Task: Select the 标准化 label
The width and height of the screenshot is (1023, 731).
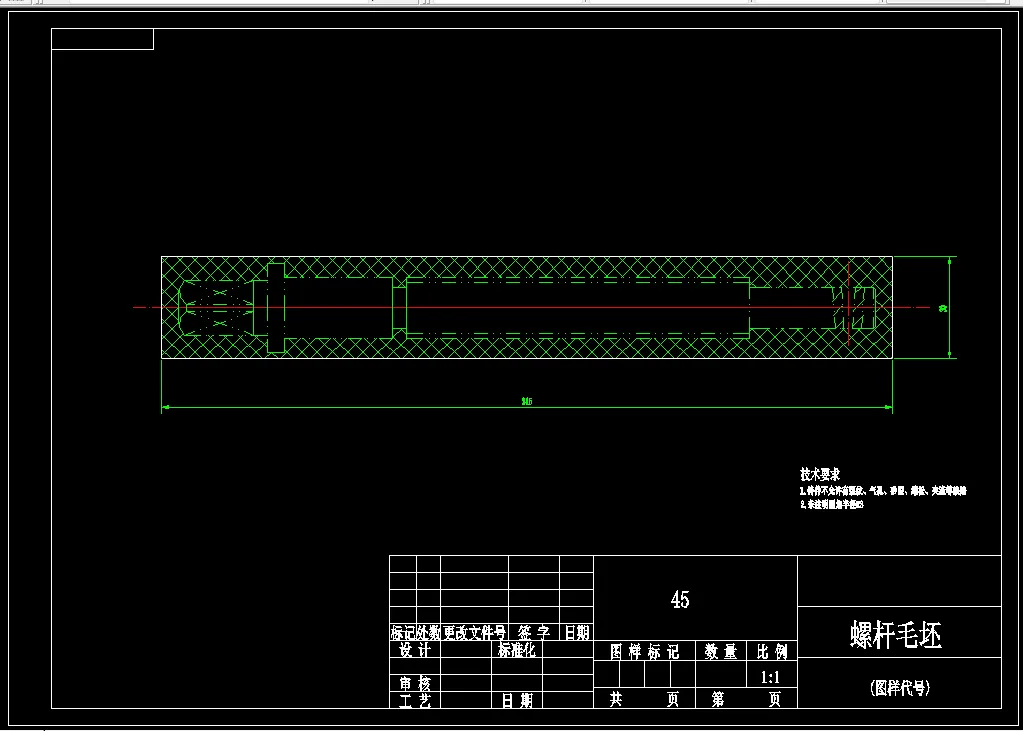Action: click(x=517, y=650)
